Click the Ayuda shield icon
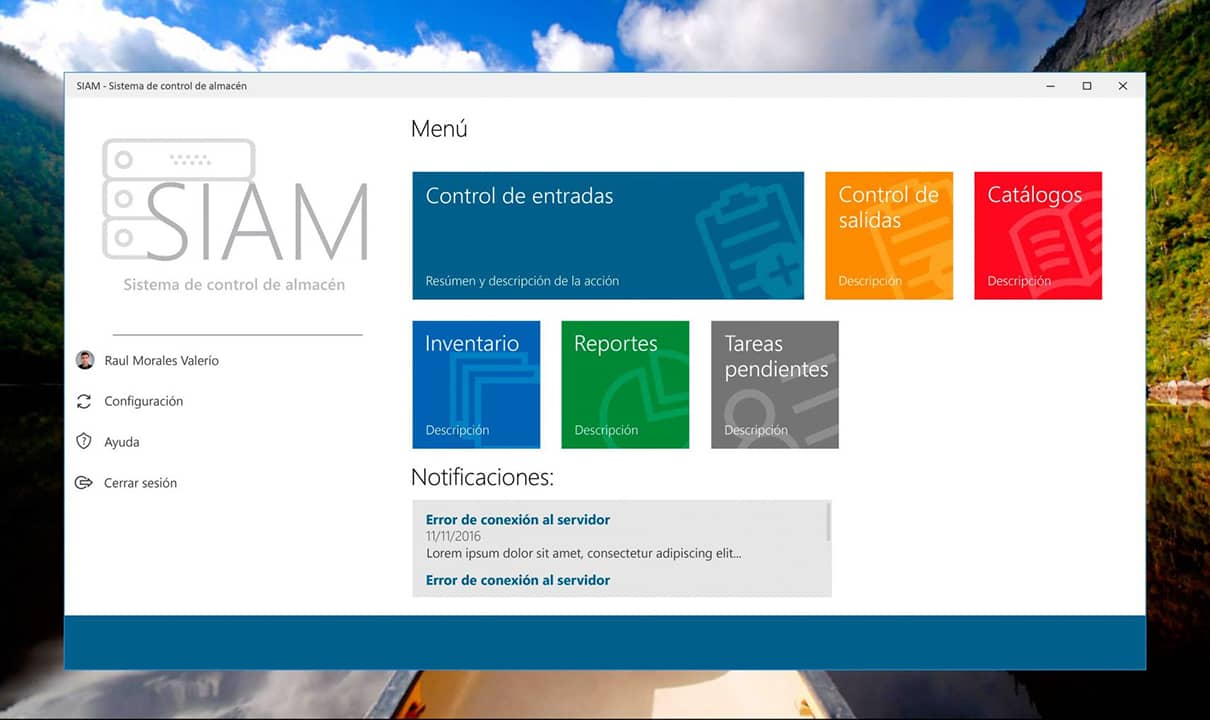The width and height of the screenshot is (1210, 720). (84, 442)
